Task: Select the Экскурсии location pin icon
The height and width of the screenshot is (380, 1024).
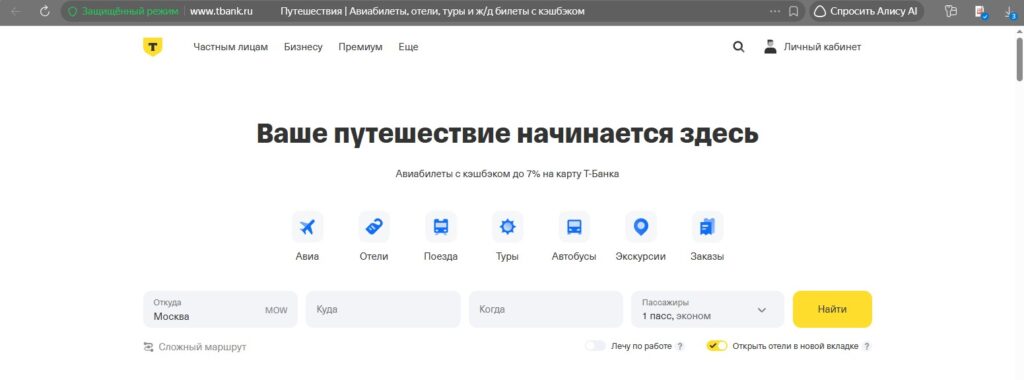Action: click(641, 227)
